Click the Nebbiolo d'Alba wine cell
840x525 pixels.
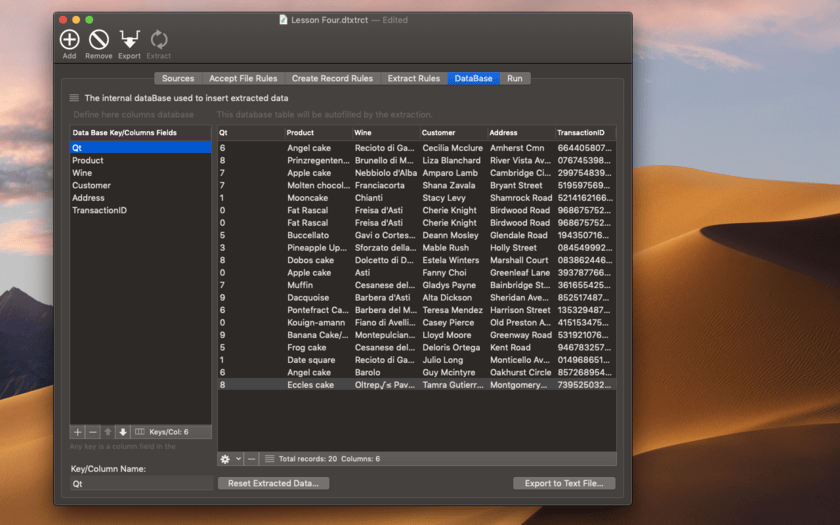tap(386, 172)
